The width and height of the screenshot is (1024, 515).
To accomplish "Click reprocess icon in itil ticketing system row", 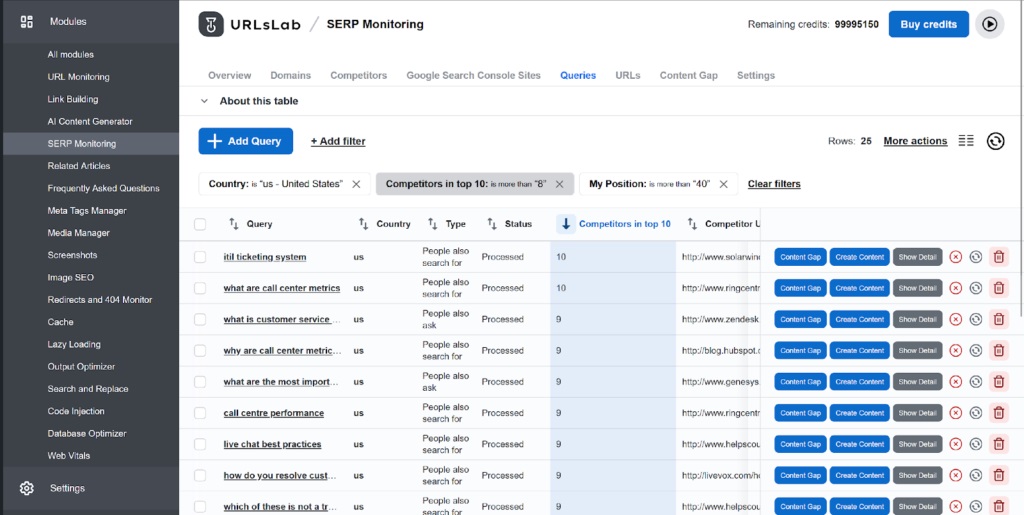I will [976, 257].
